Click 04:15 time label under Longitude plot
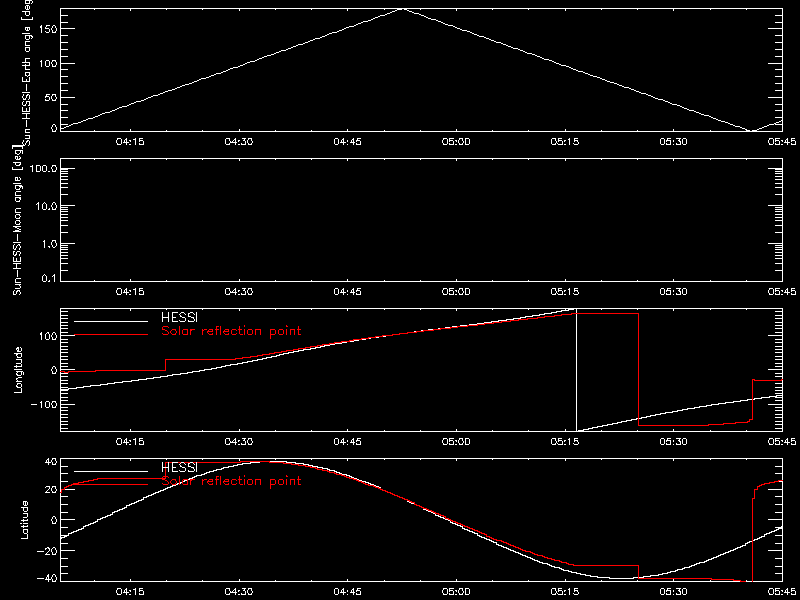 point(130,441)
